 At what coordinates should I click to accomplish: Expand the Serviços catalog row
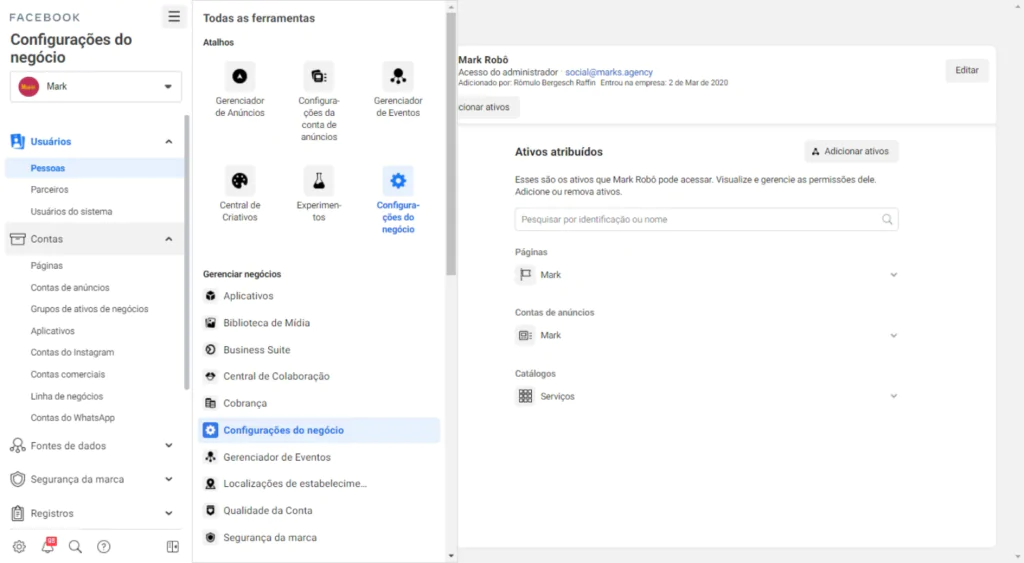pyautogui.click(x=893, y=396)
